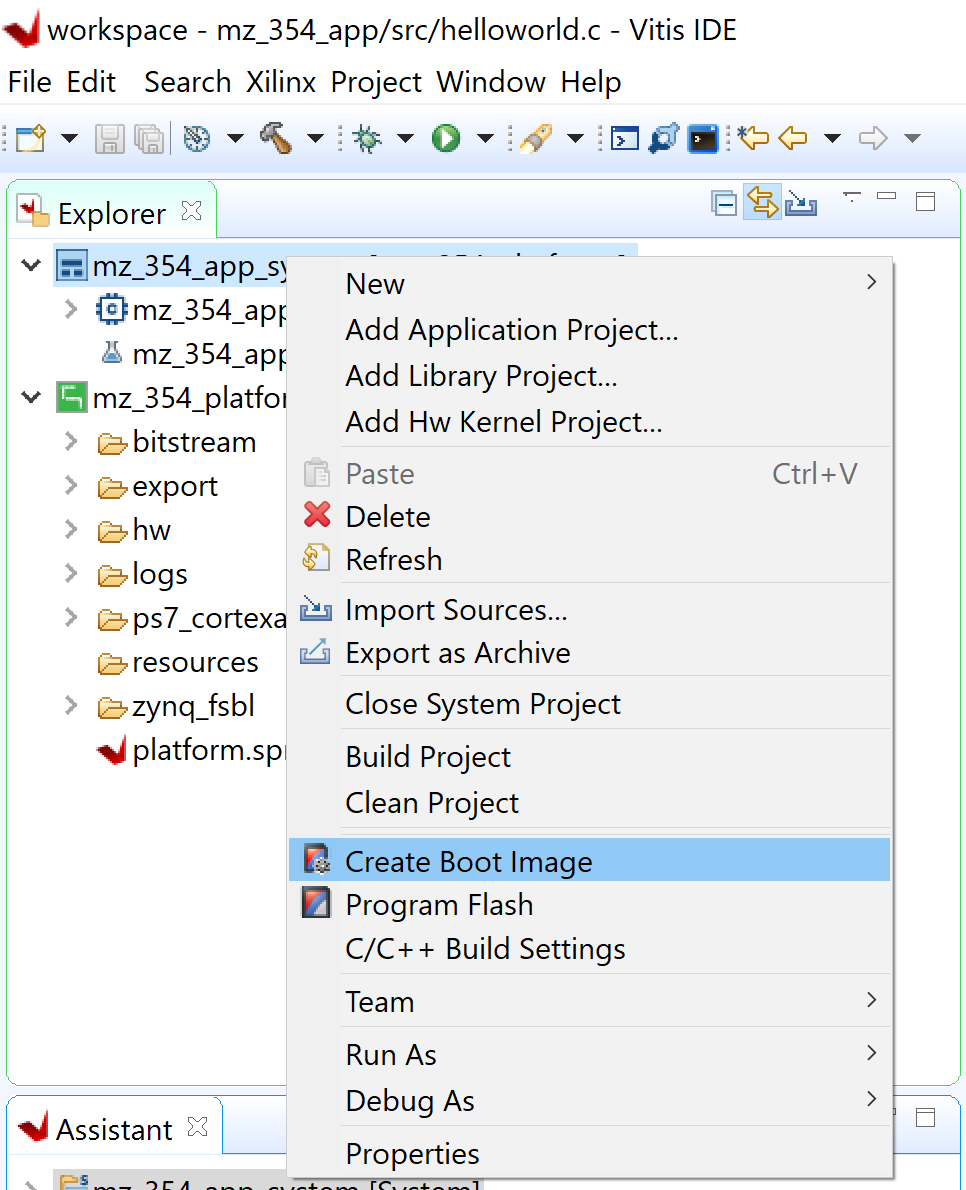The image size is (966, 1190).
Task: Import sources using the Explorer import icon
Action: [800, 202]
